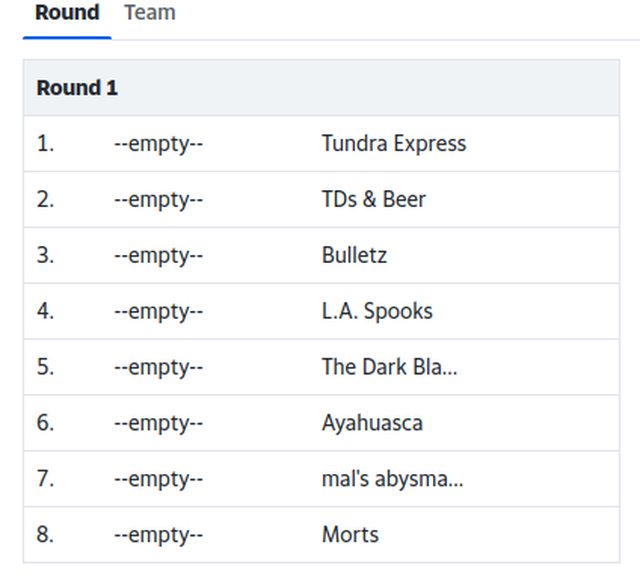Open the Ayahuasca team entry

pyautogui.click(x=372, y=423)
